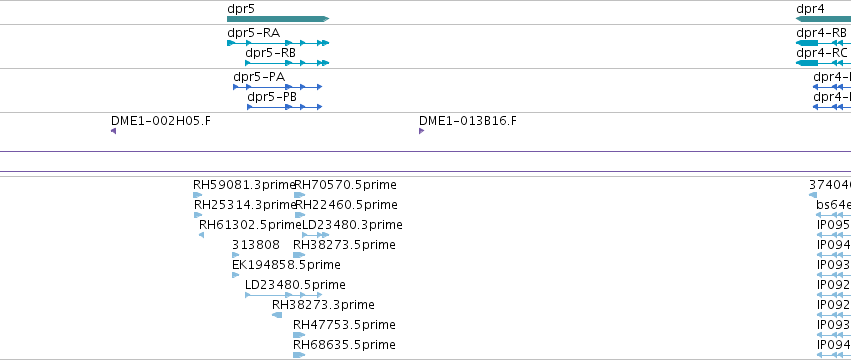The width and height of the screenshot is (851, 360).
Task: Click the RH38273.3prime EST glyph
Action: point(277,315)
